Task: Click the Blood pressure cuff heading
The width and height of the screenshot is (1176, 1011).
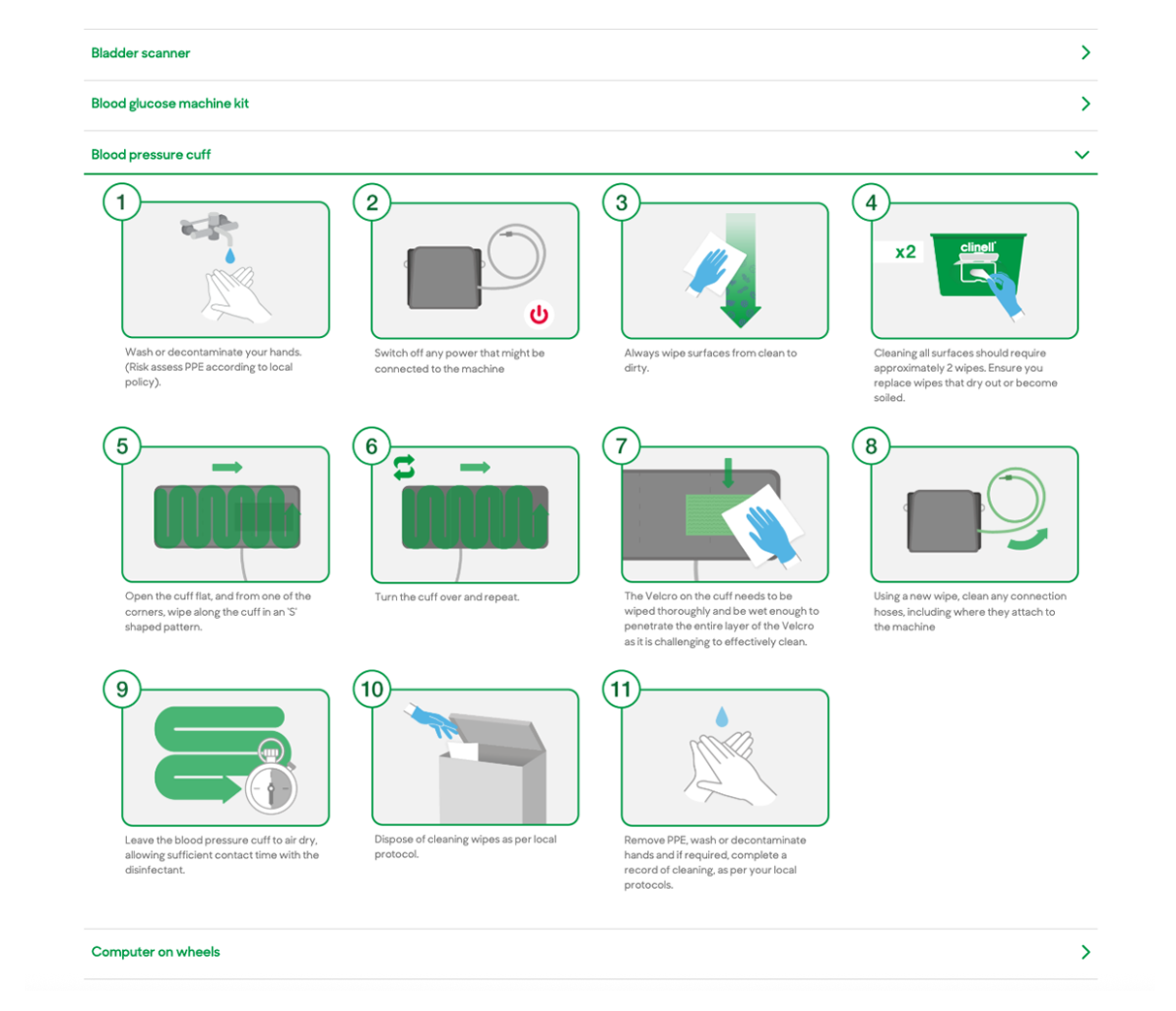Action: click(150, 155)
